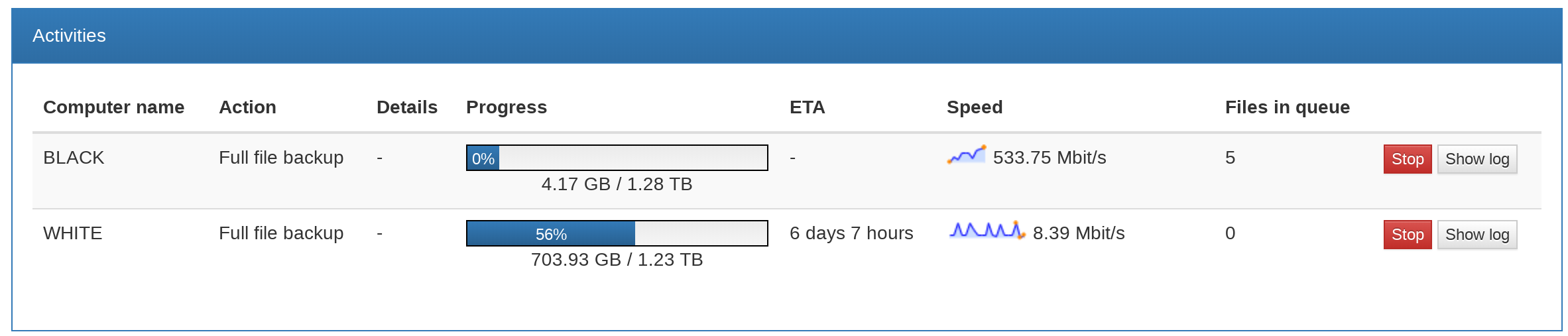Click the Activities panel title
This screenshot has height=336, width=1568.
pyautogui.click(x=69, y=36)
